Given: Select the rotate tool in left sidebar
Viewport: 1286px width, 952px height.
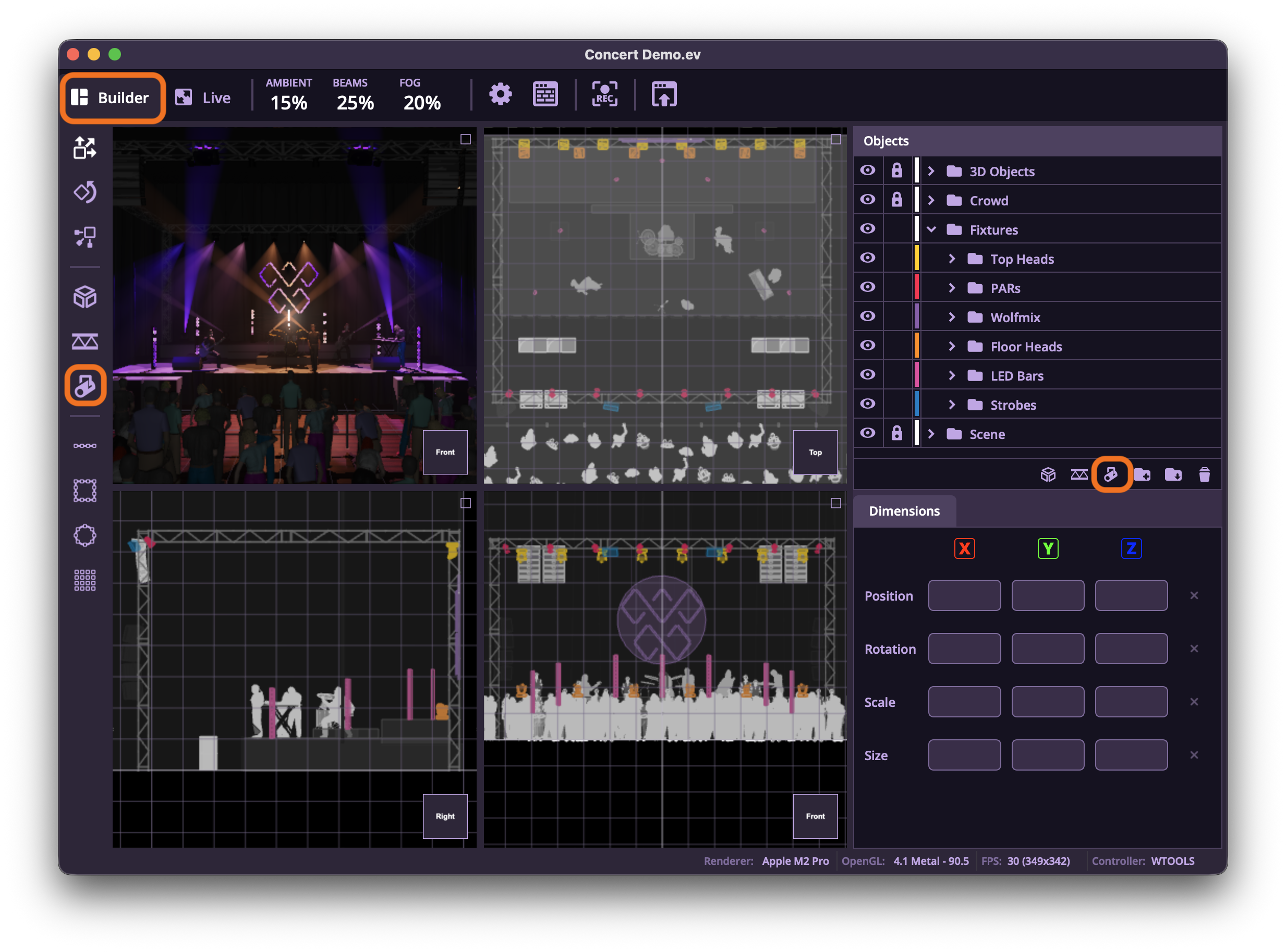Looking at the screenshot, I should 84,192.
